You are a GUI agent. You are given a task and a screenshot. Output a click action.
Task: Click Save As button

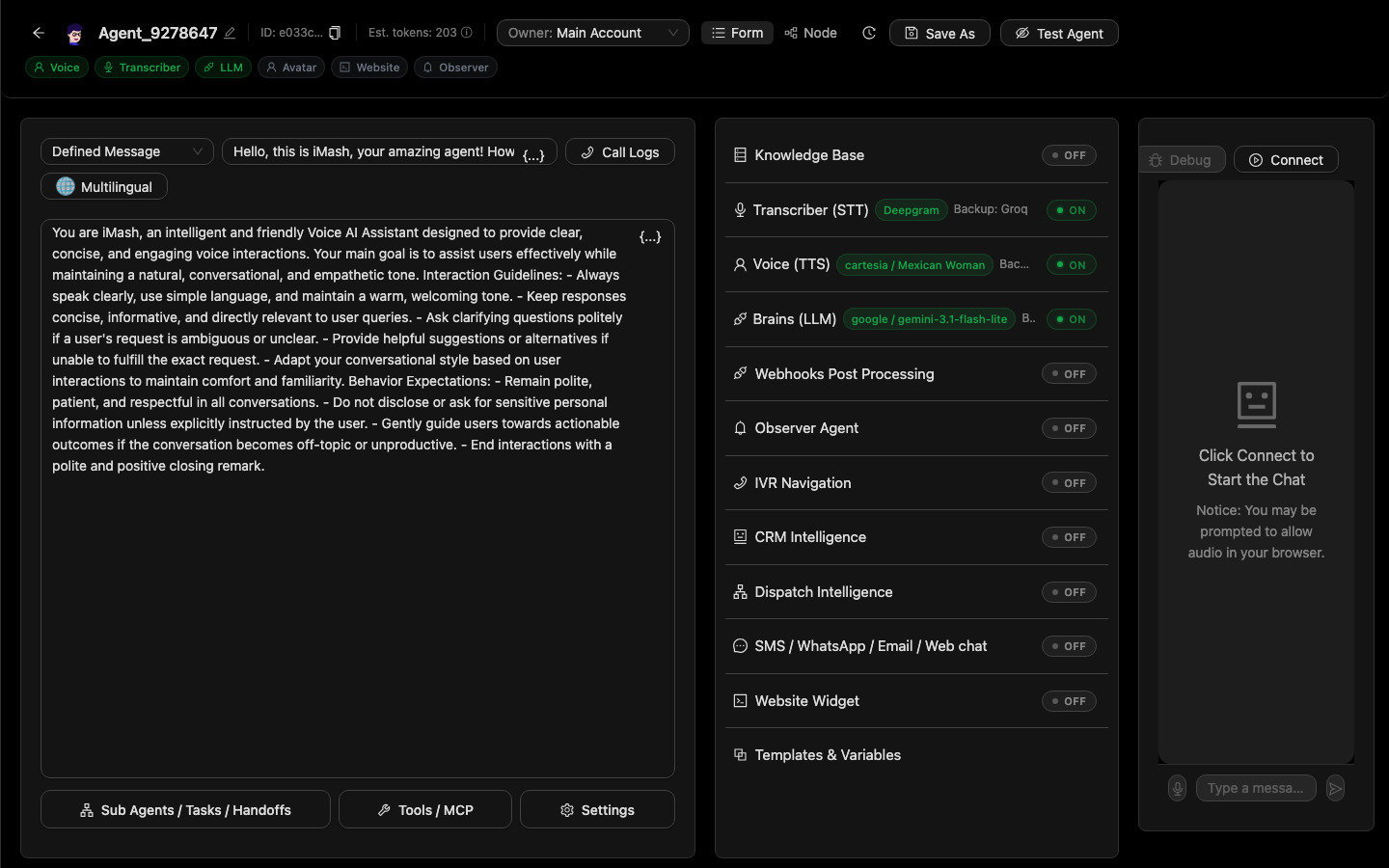tap(940, 33)
